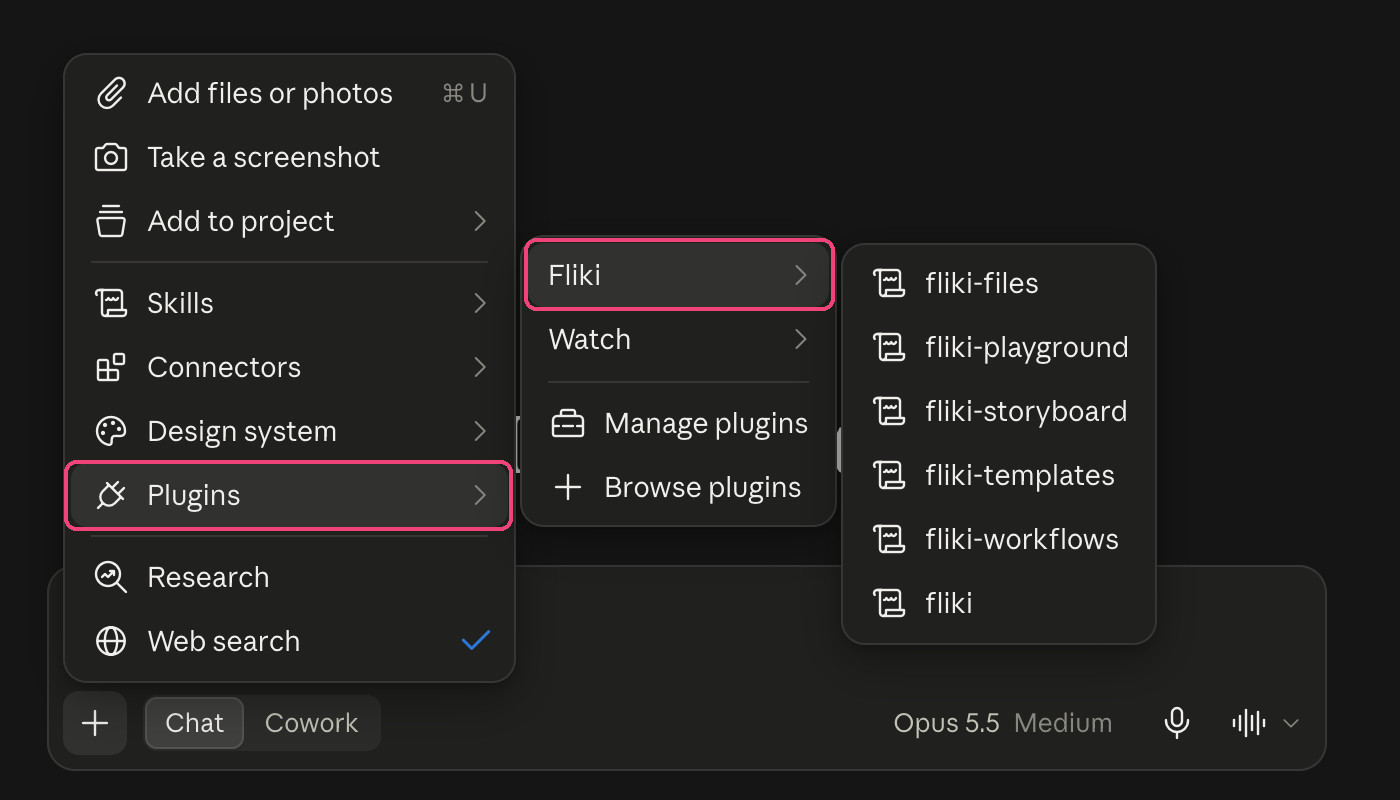Toggle off the Web search checkmark

point(476,641)
